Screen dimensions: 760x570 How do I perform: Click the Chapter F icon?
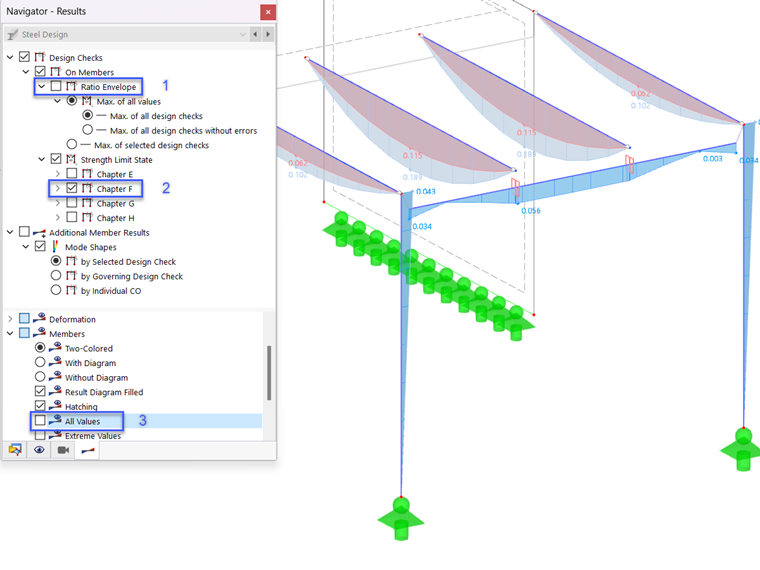click(x=87, y=188)
